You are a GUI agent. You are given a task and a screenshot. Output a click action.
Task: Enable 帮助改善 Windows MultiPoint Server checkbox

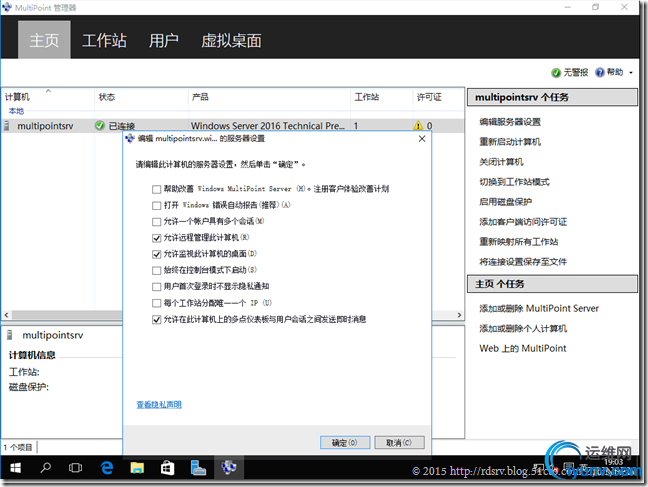(x=156, y=189)
